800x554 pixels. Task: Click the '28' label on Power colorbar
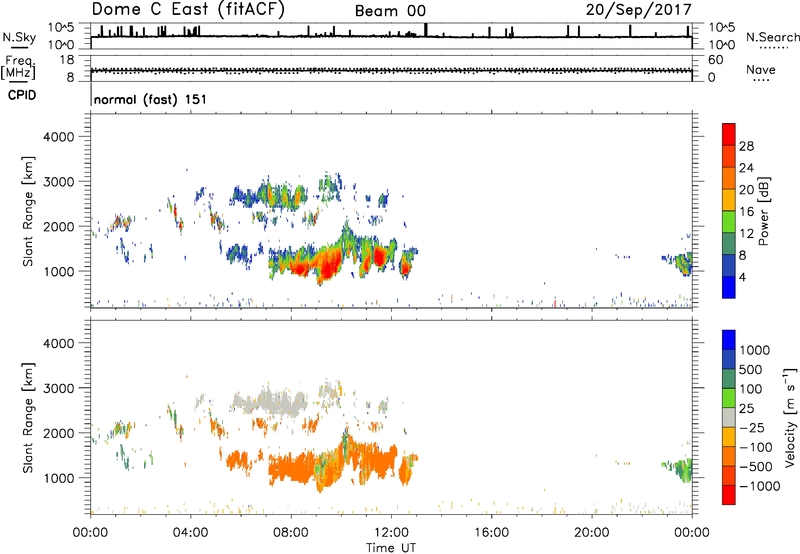point(746,146)
